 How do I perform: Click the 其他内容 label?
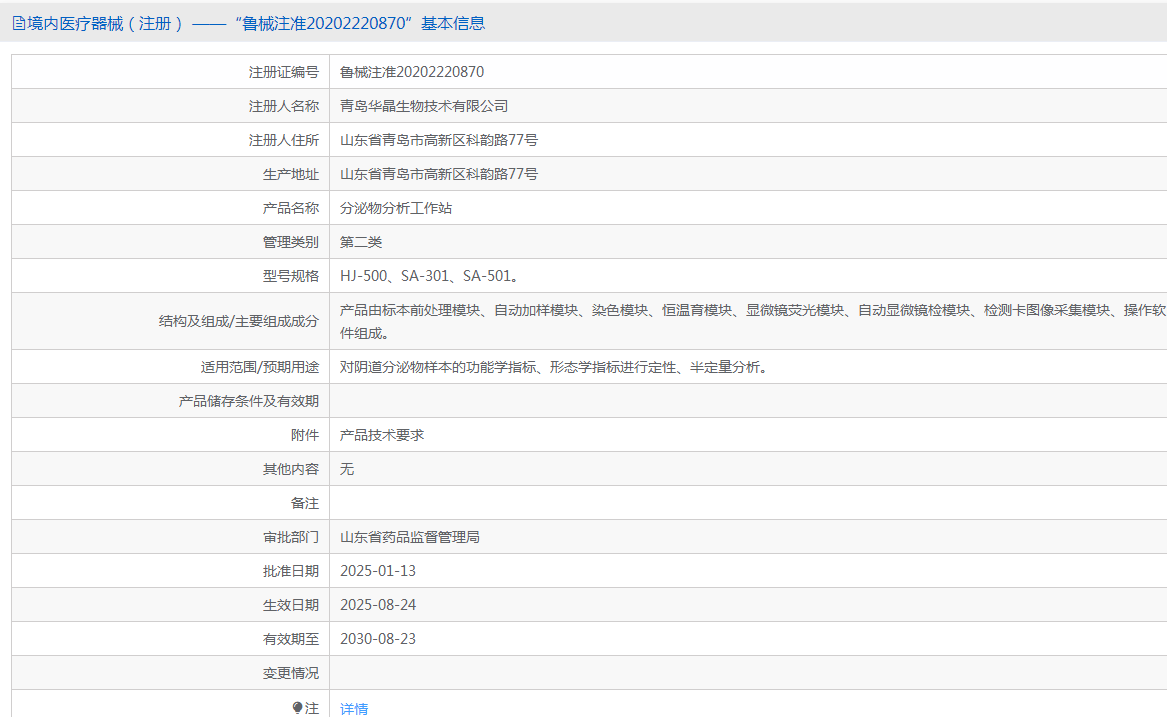[x=290, y=469]
